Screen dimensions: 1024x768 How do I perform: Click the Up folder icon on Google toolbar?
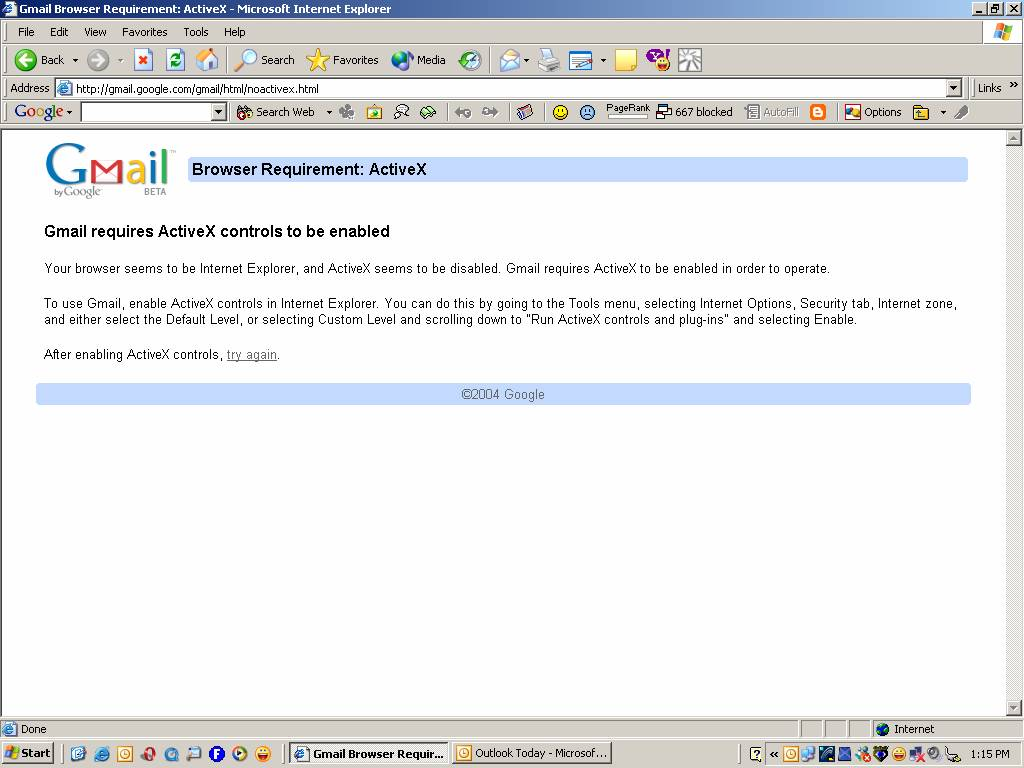pyautogui.click(x=921, y=112)
